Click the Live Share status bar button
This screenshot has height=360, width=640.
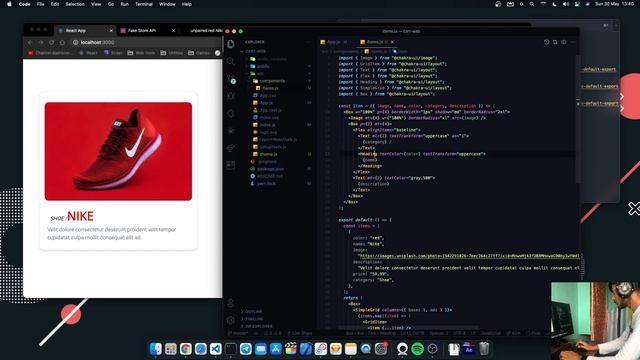coord(300,333)
